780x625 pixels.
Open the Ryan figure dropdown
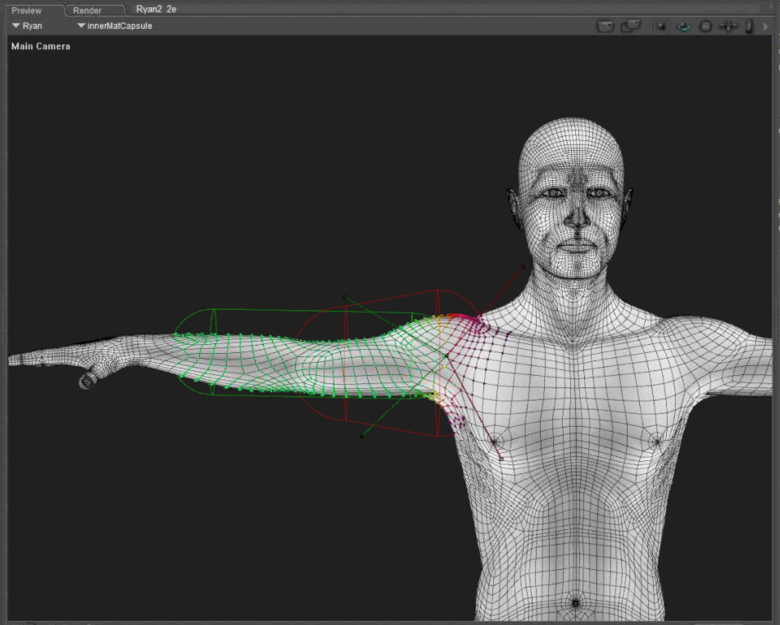point(28,26)
